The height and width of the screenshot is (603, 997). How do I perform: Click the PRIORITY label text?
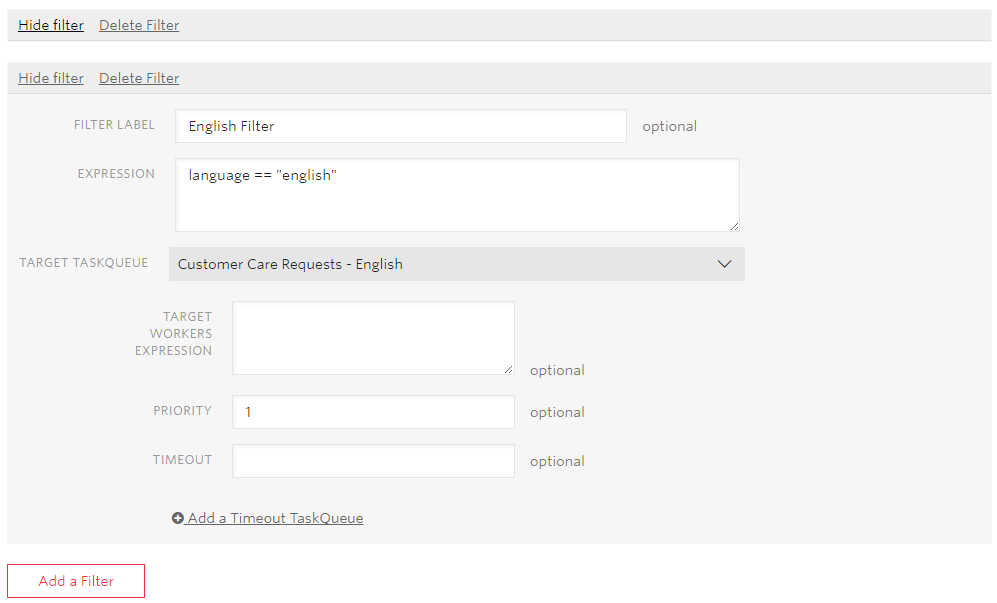point(182,411)
